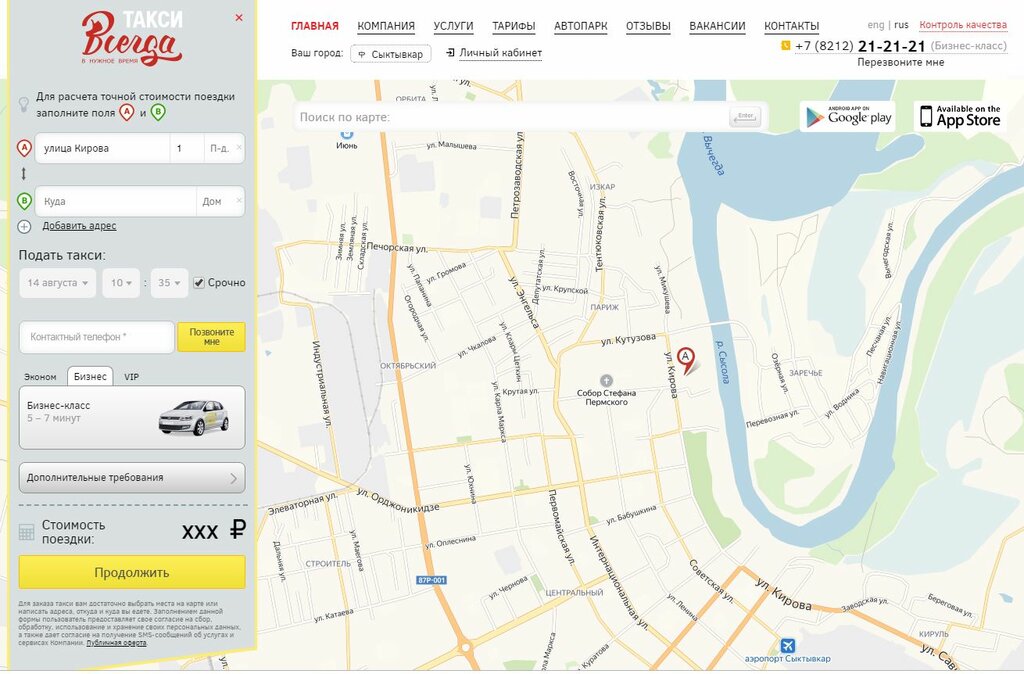Click the Сыктывкар airport icon on map
The image size is (1024, 674).
tap(788, 645)
